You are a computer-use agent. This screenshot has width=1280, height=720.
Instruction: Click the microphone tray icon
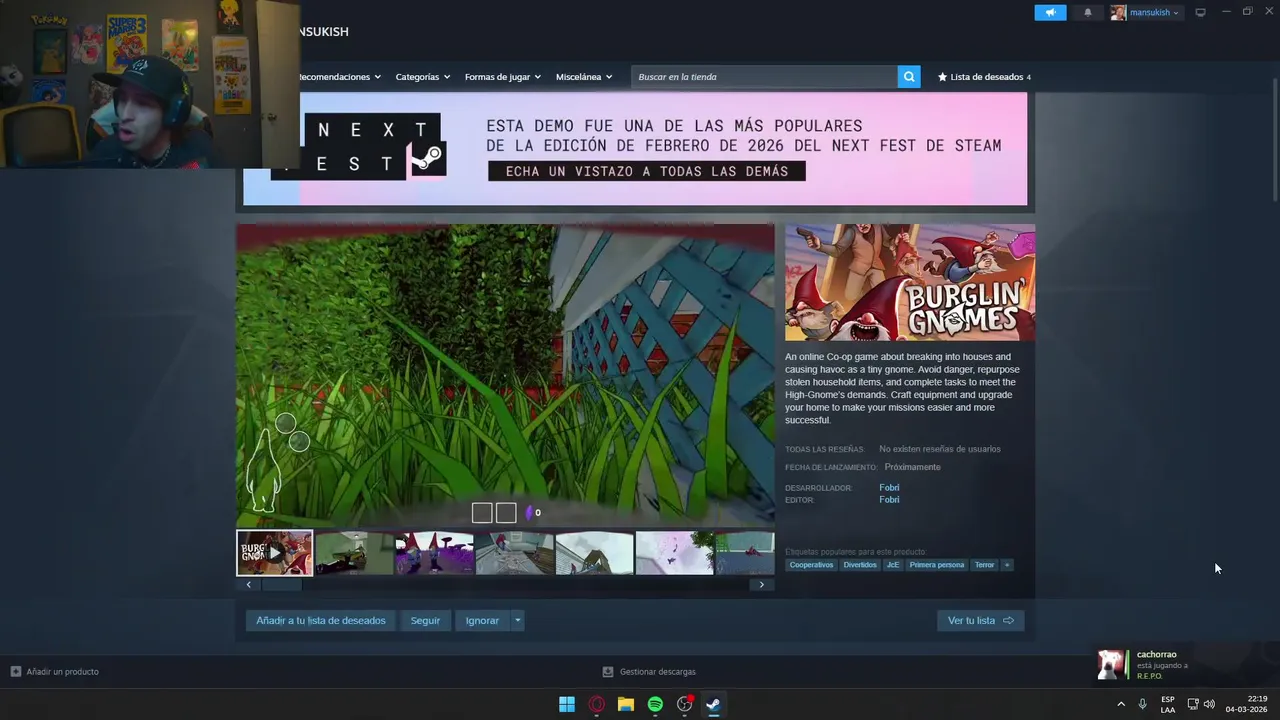click(1142, 704)
